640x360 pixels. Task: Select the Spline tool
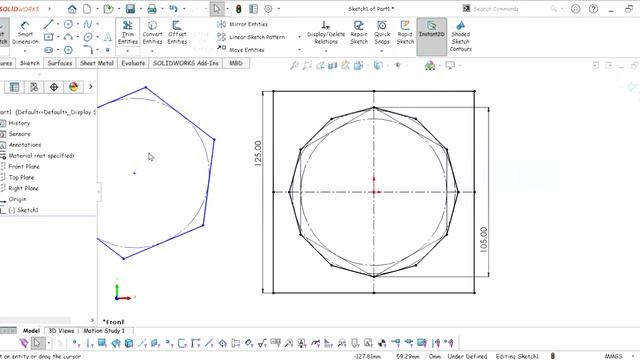click(88, 24)
